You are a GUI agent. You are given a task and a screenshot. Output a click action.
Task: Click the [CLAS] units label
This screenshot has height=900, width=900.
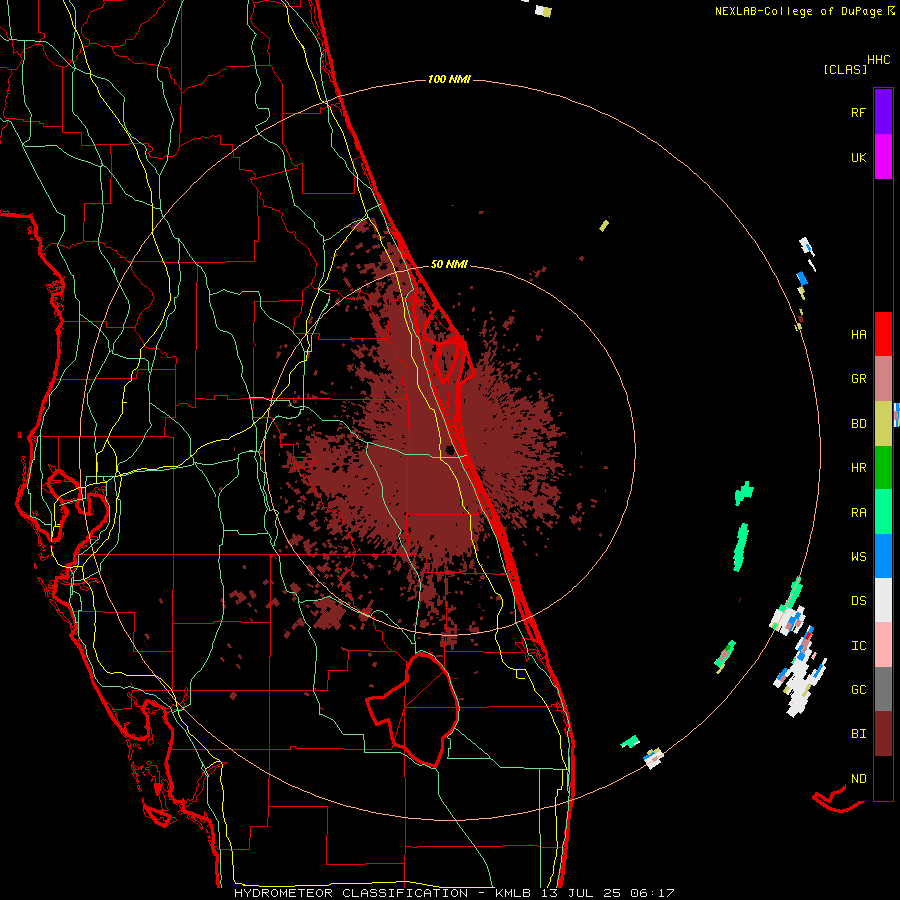(x=845, y=69)
